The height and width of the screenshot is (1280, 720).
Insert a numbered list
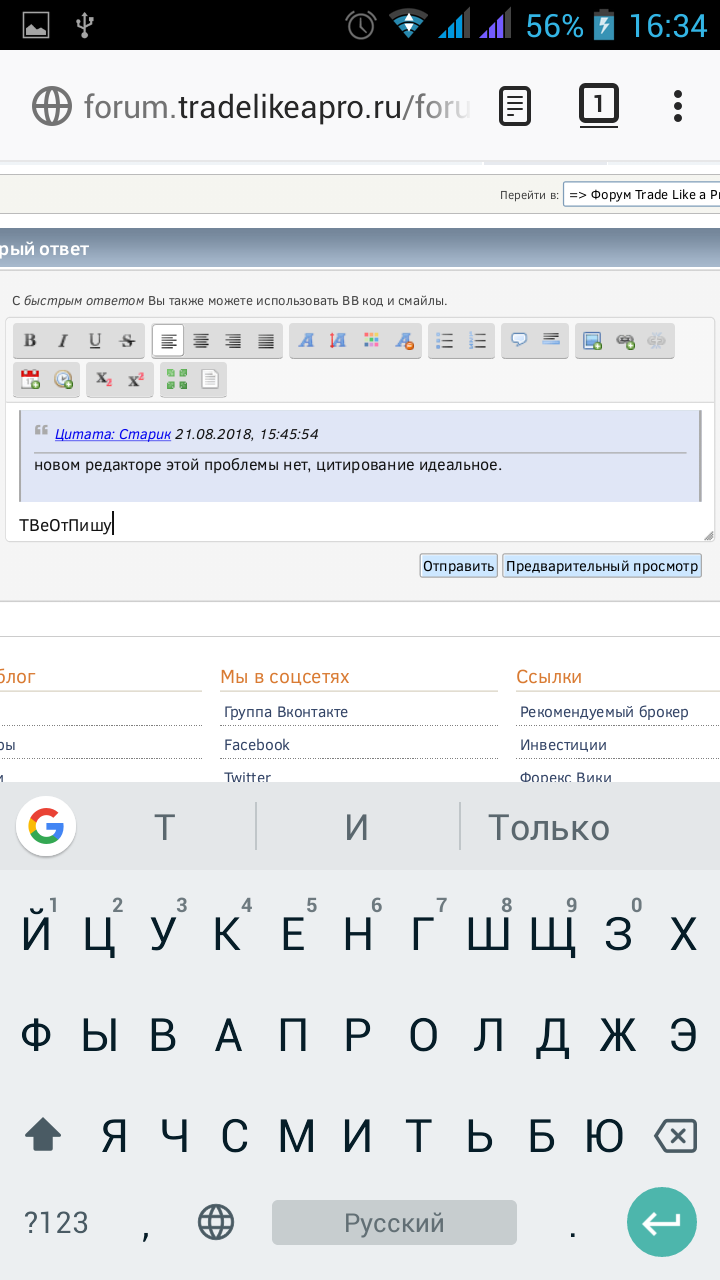478,341
